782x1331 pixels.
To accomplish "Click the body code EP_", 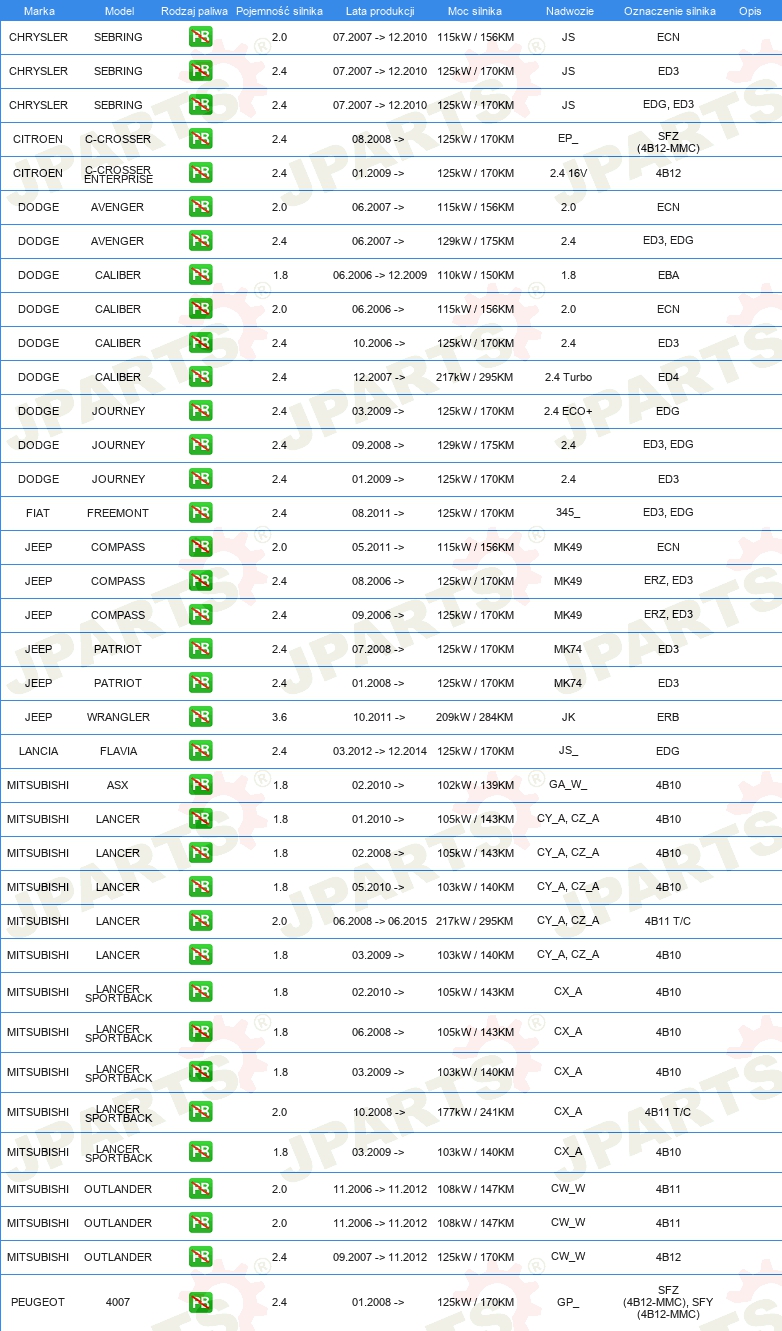I will (568, 139).
